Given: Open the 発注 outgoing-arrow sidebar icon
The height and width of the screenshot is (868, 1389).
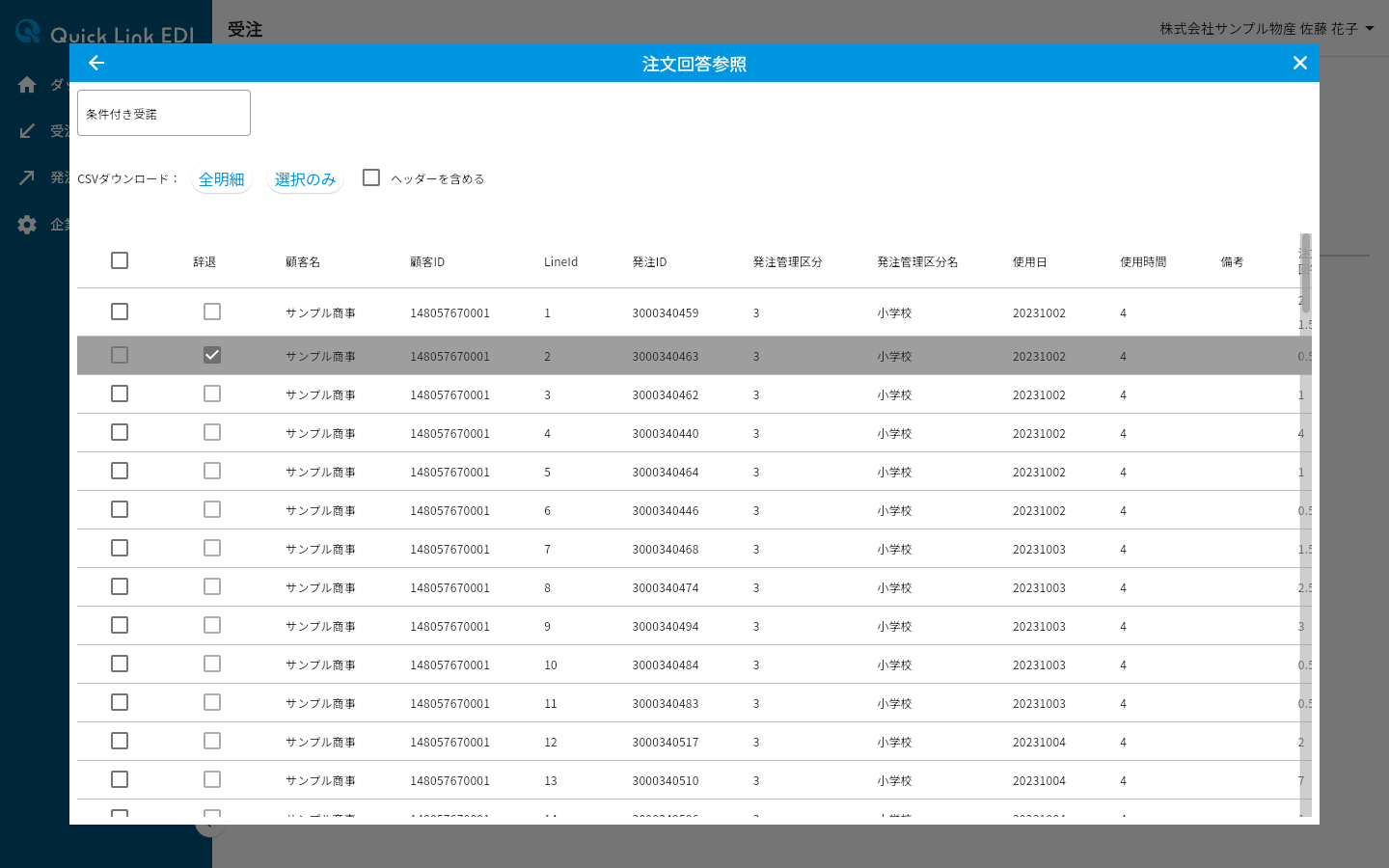Looking at the screenshot, I should pyautogui.click(x=27, y=177).
